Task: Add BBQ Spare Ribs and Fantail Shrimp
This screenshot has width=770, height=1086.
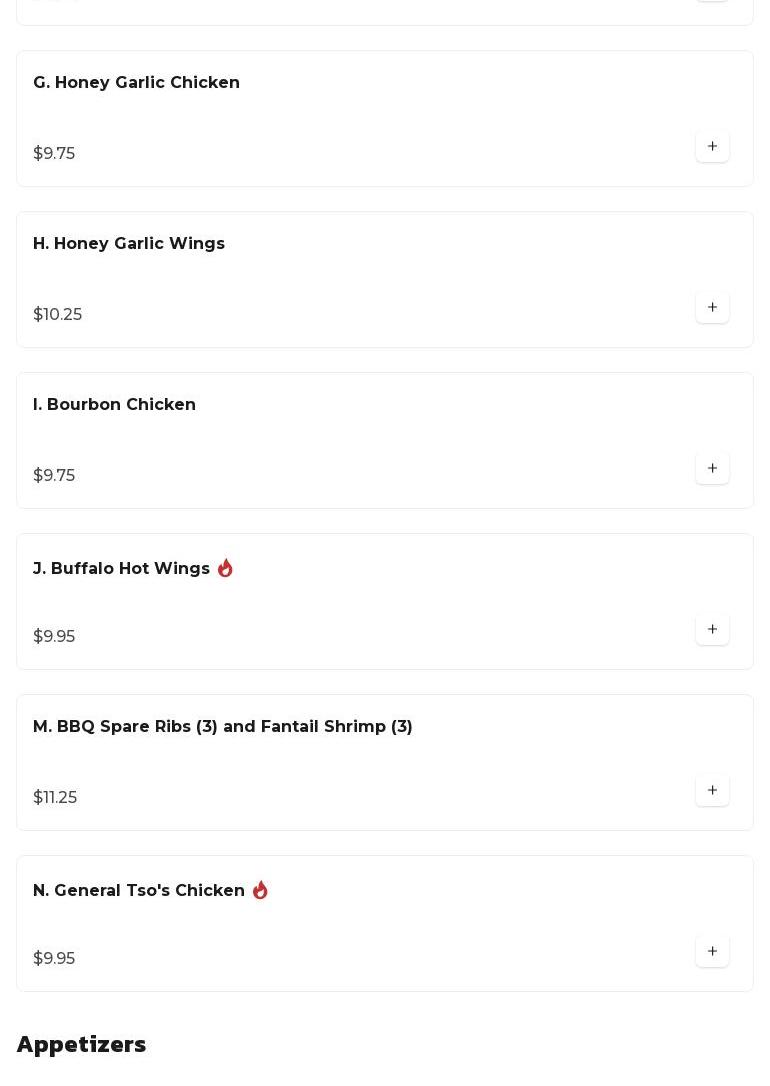Action: click(712, 790)
